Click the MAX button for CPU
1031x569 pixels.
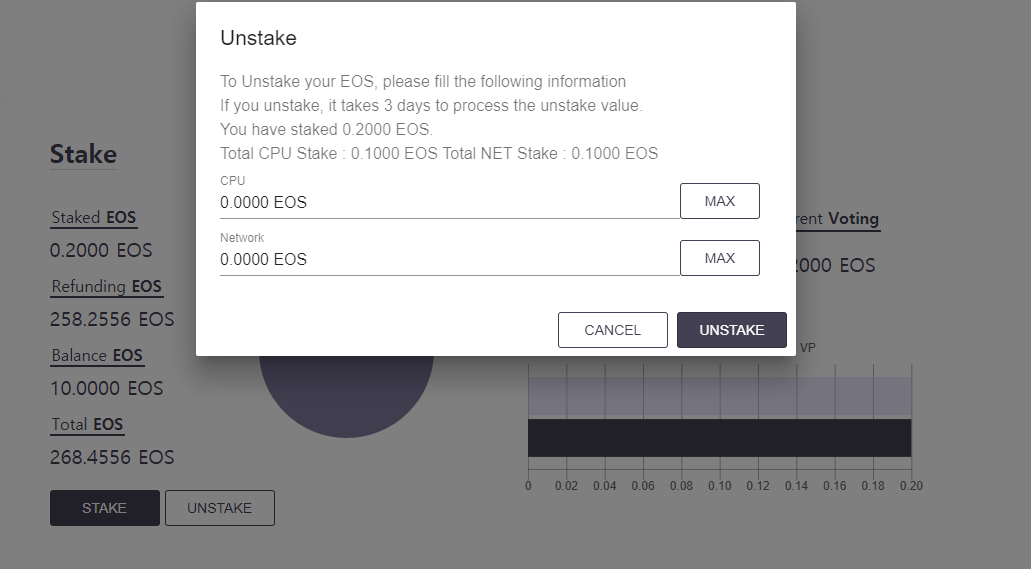point(719,201)
